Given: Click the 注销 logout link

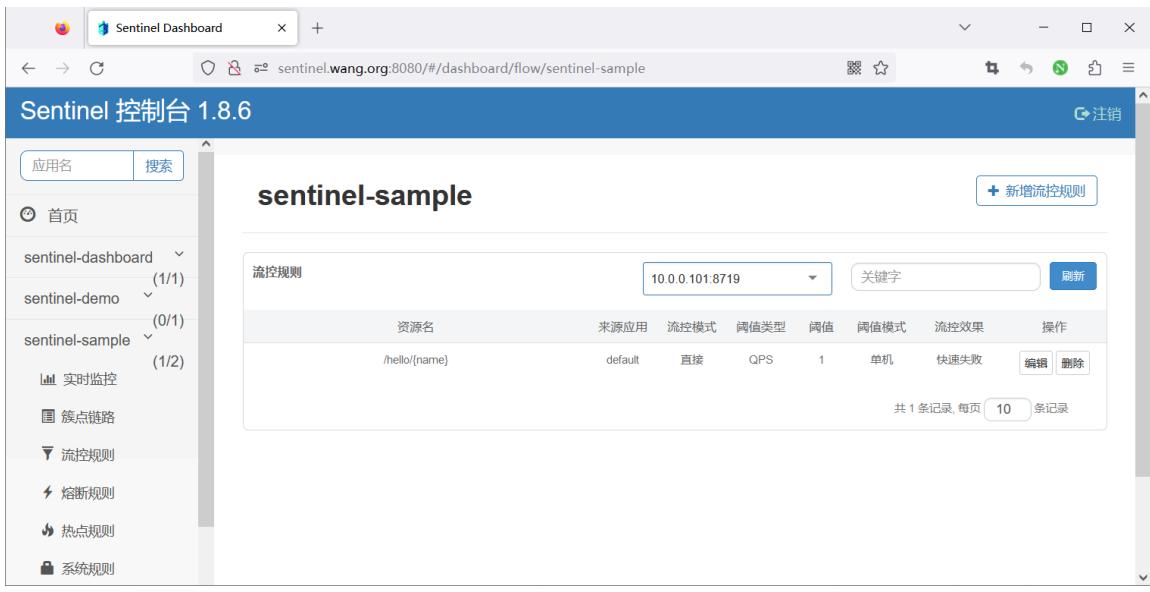Looking at the screenshot, I should coord(1097,114).
